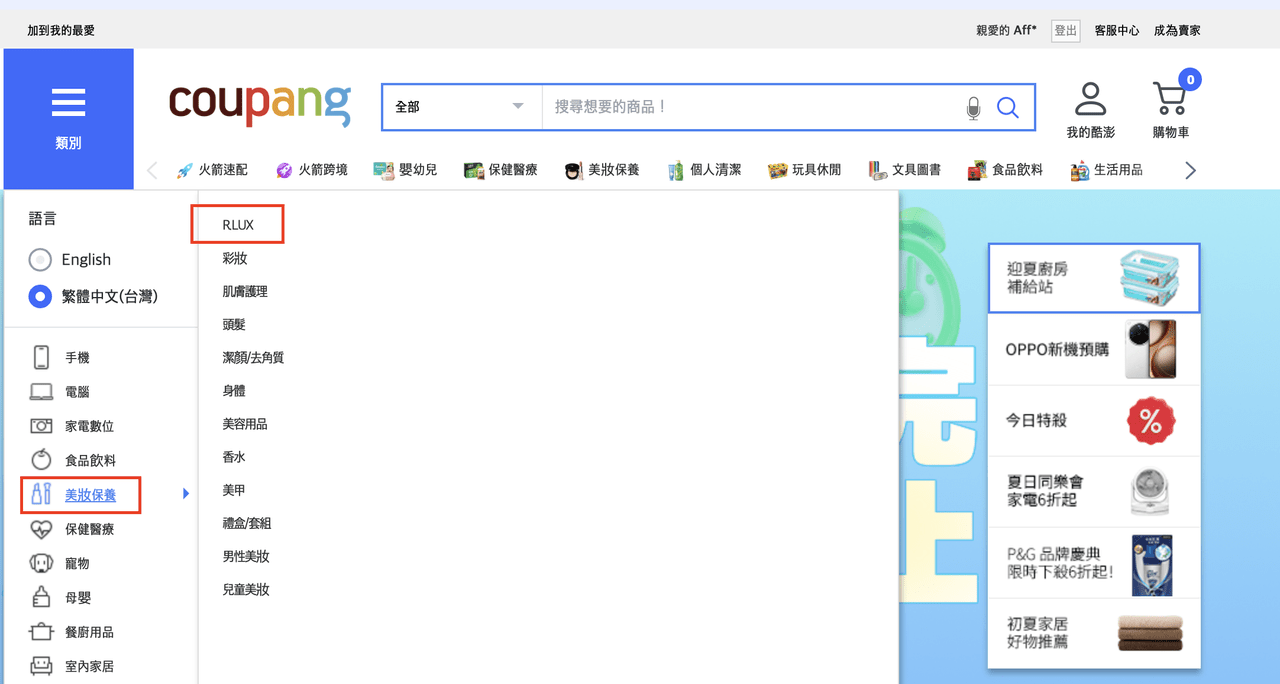Open the 成為賣家 link
This screenshot has height=684, width=1280.
1177,31
